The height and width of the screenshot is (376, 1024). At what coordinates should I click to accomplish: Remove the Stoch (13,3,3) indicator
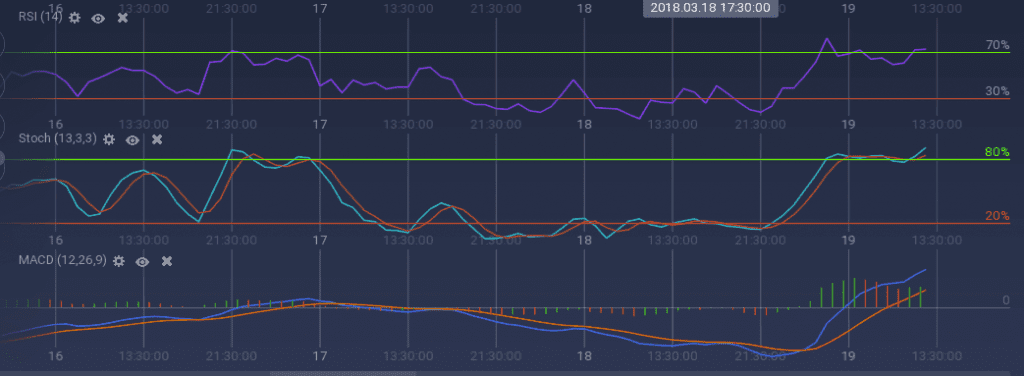click(x=157, y=139)
